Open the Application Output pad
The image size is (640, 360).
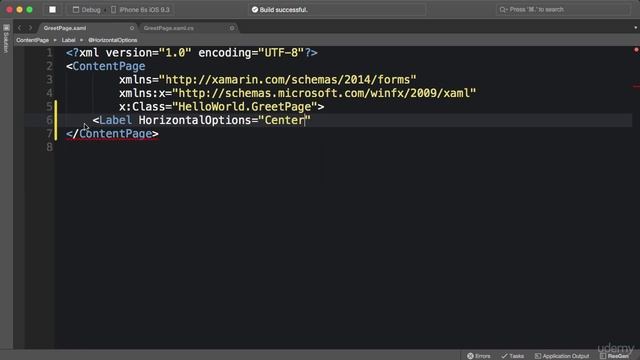click(x=562, y=356)
